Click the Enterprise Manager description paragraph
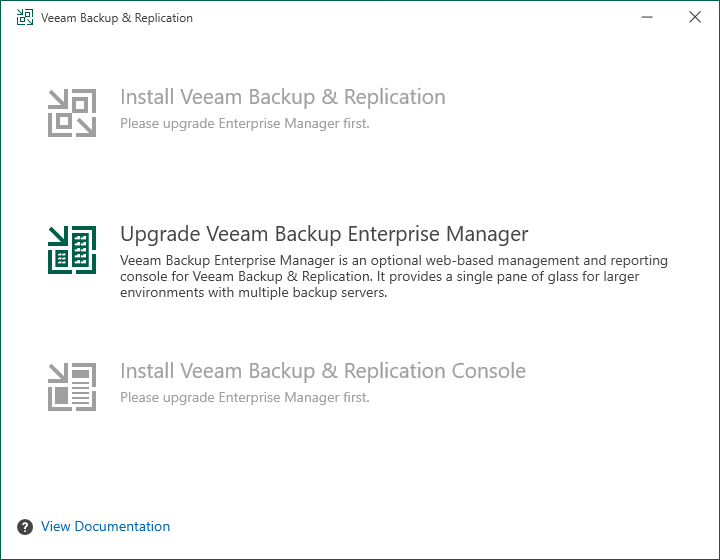This screenshot has width=720, height=560. pyautogui.click(x=394, y=276)
